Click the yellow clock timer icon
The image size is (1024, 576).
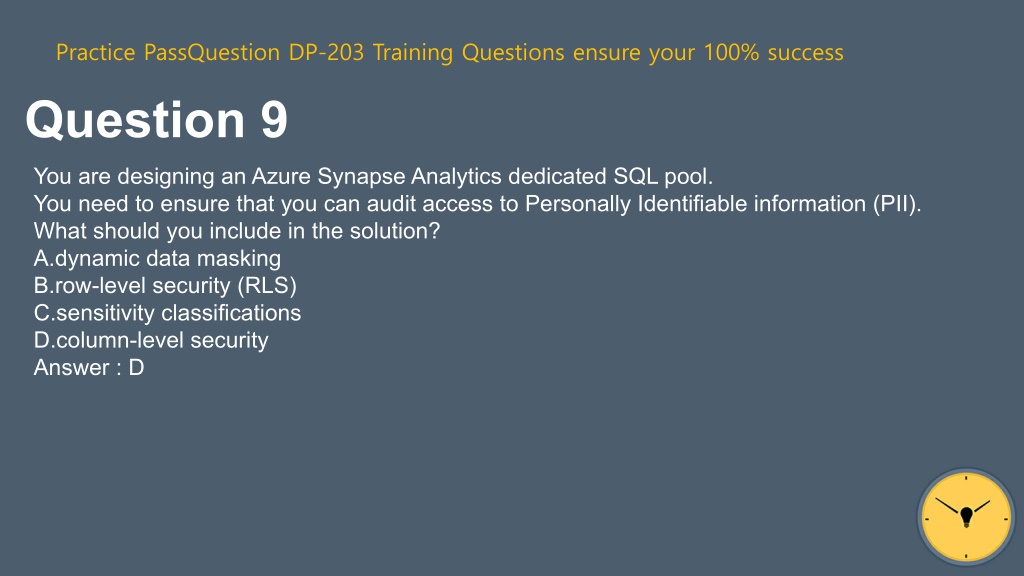pos(966,517)
